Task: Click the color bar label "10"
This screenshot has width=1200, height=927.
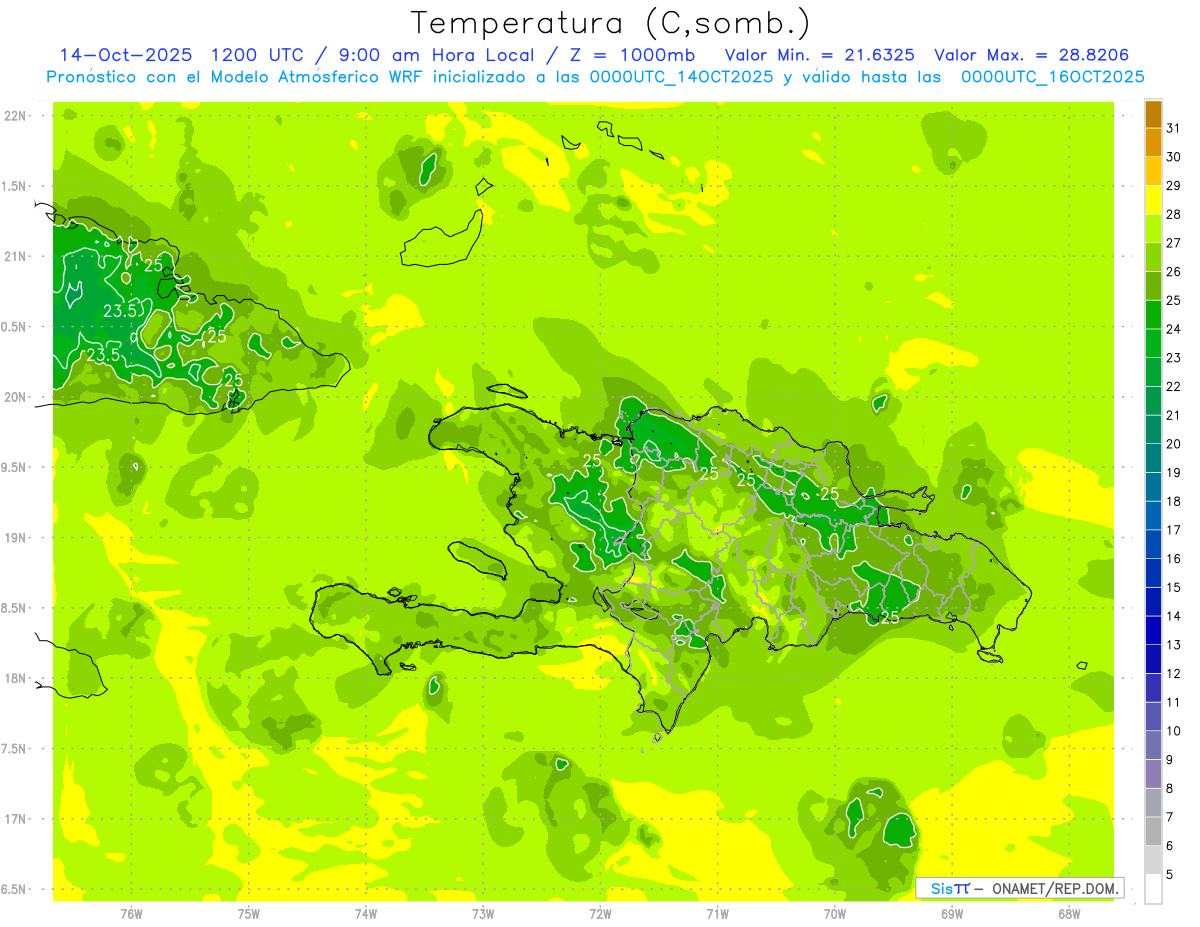Action: [1174, 731]
